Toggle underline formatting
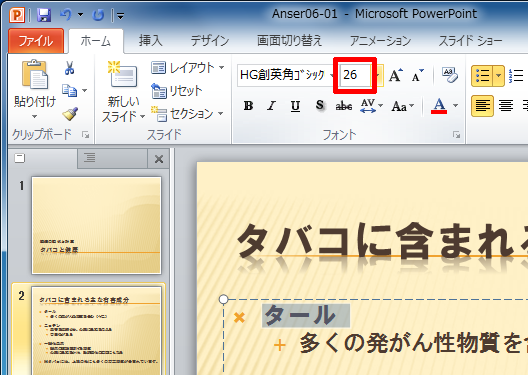Viewport: 528px width, 375px height. pos(295,106)
